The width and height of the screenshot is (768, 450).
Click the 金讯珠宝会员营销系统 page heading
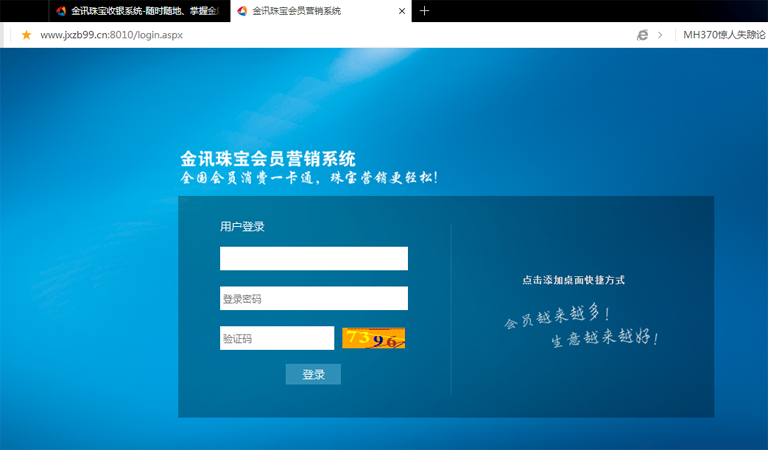click(x=267, y=159)
